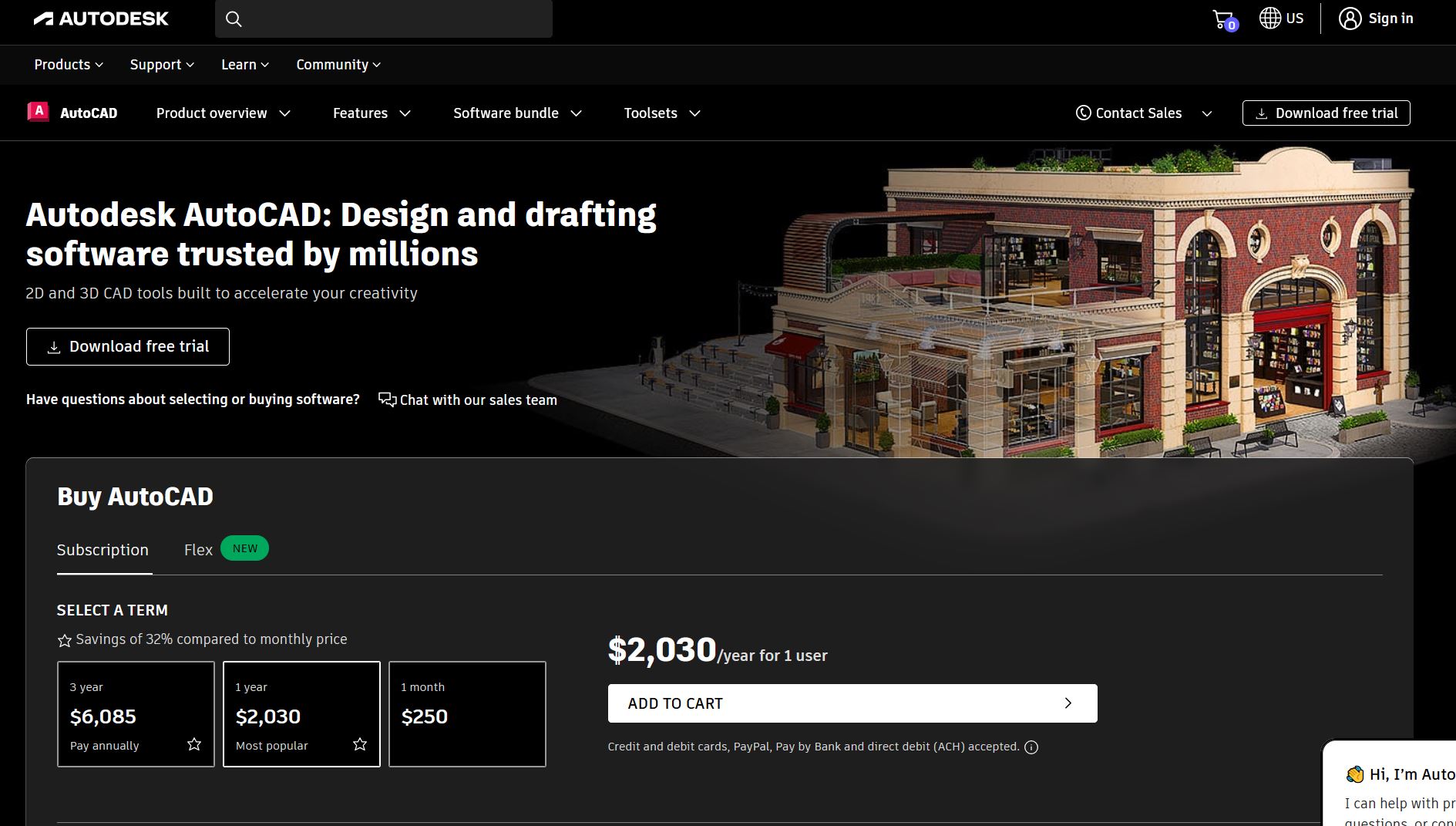Favorite the 1 year plan star
This screenshot has height=826, width=1456.
[x=359, y=744]
